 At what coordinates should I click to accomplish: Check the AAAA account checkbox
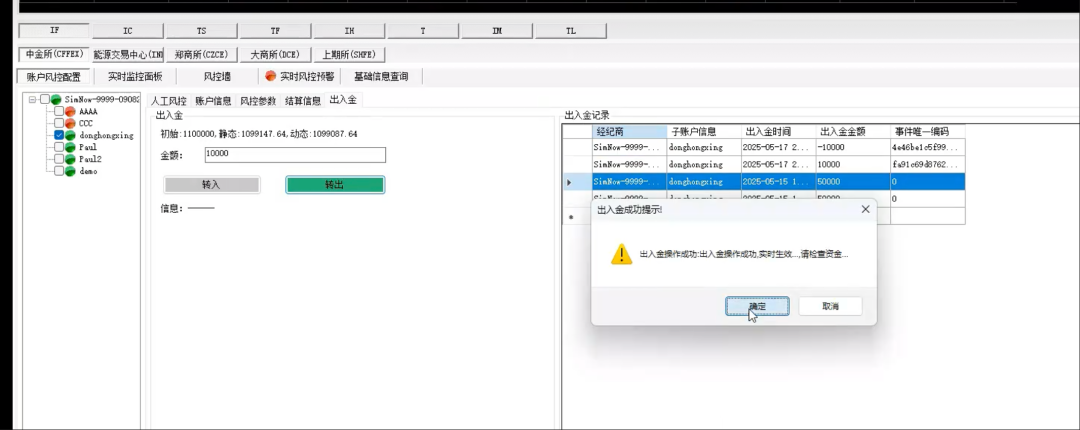(59, 111)
